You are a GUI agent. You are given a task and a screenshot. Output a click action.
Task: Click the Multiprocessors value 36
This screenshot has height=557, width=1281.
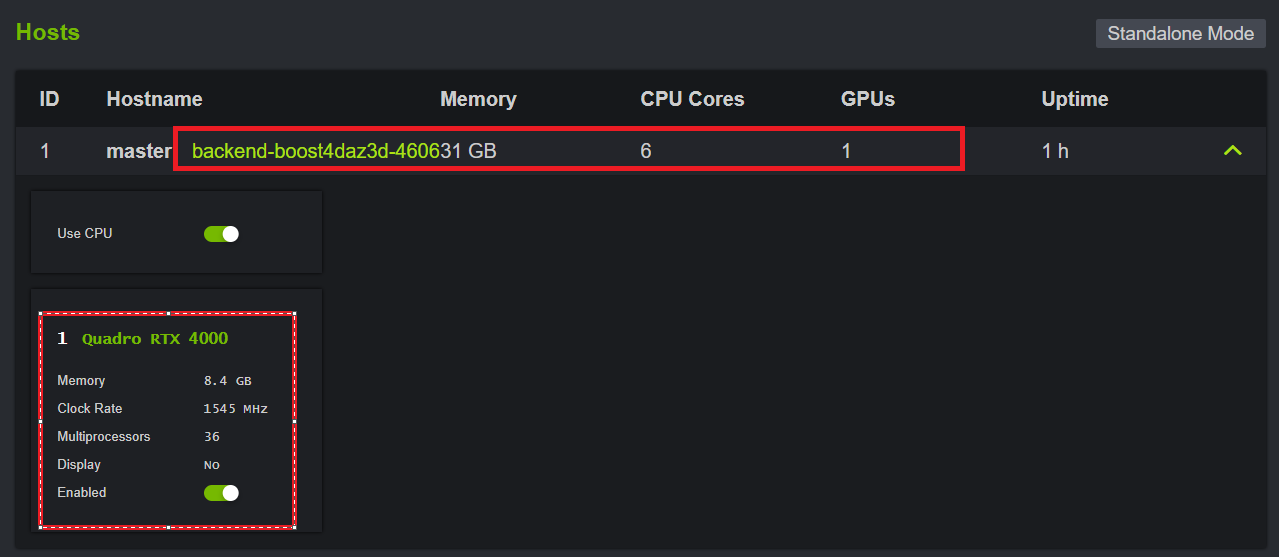pyautogui.click(x=212, y=437)
